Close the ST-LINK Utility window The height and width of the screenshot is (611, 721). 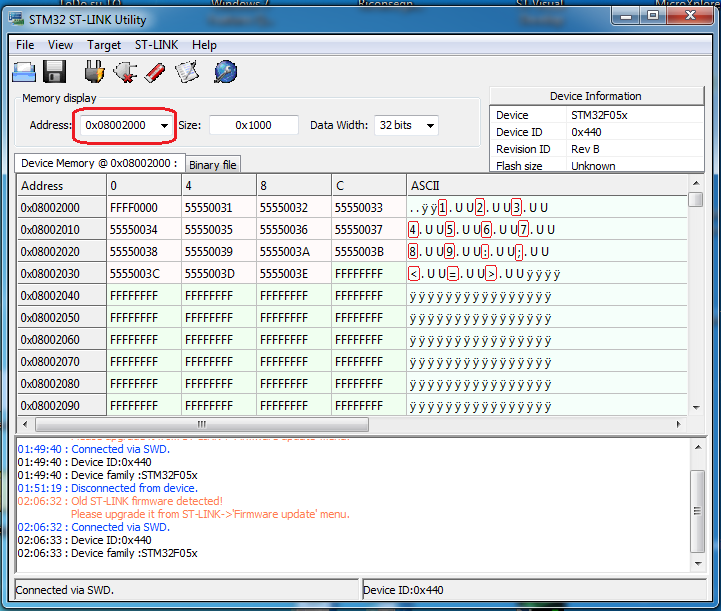690,16
